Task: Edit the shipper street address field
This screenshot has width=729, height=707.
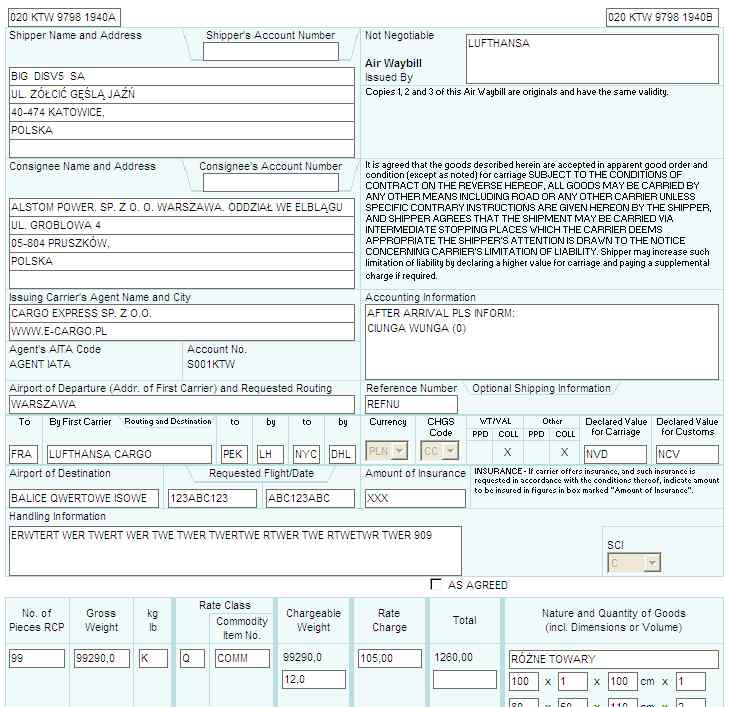Action: (182, 94)
